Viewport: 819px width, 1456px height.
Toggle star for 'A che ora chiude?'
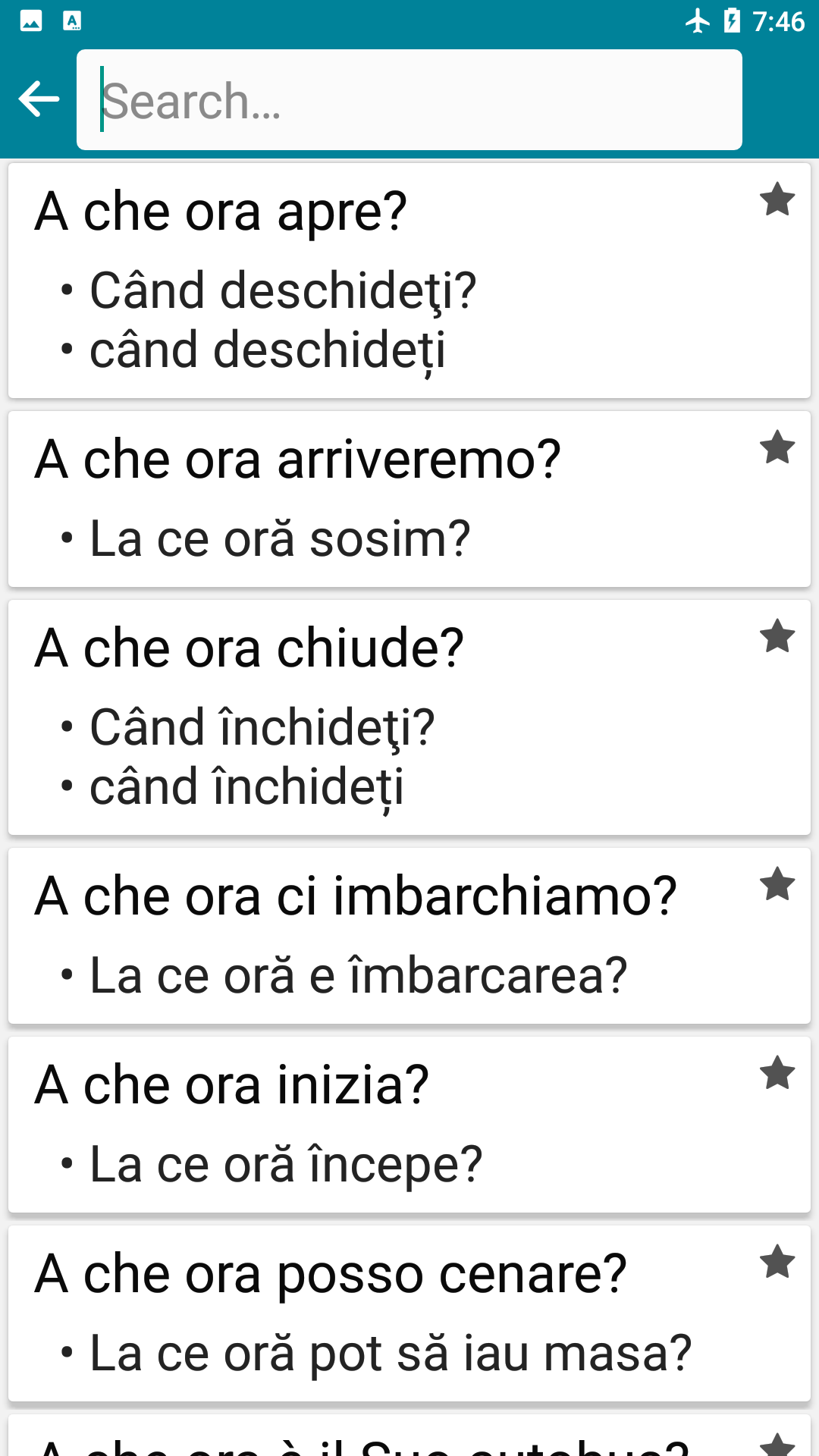777,636
